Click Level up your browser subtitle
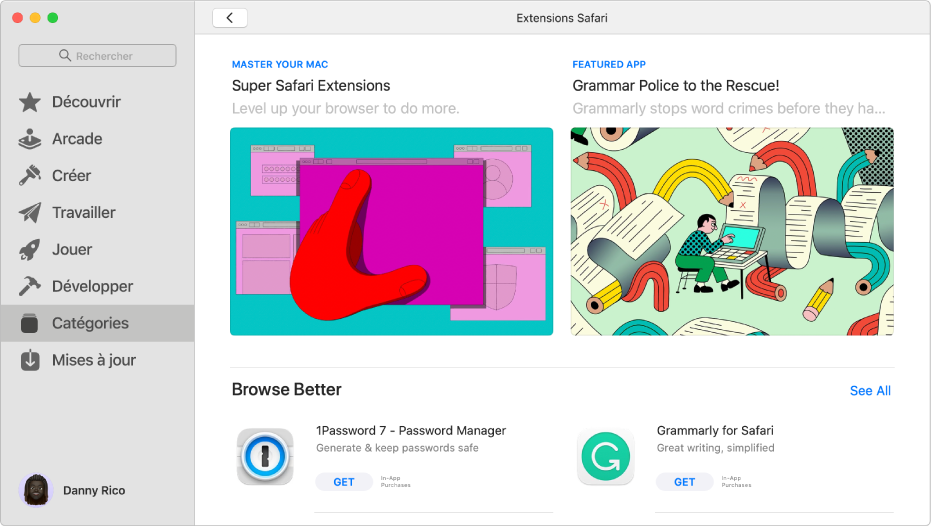The image size is (931, 527). [x=346, y=109]
